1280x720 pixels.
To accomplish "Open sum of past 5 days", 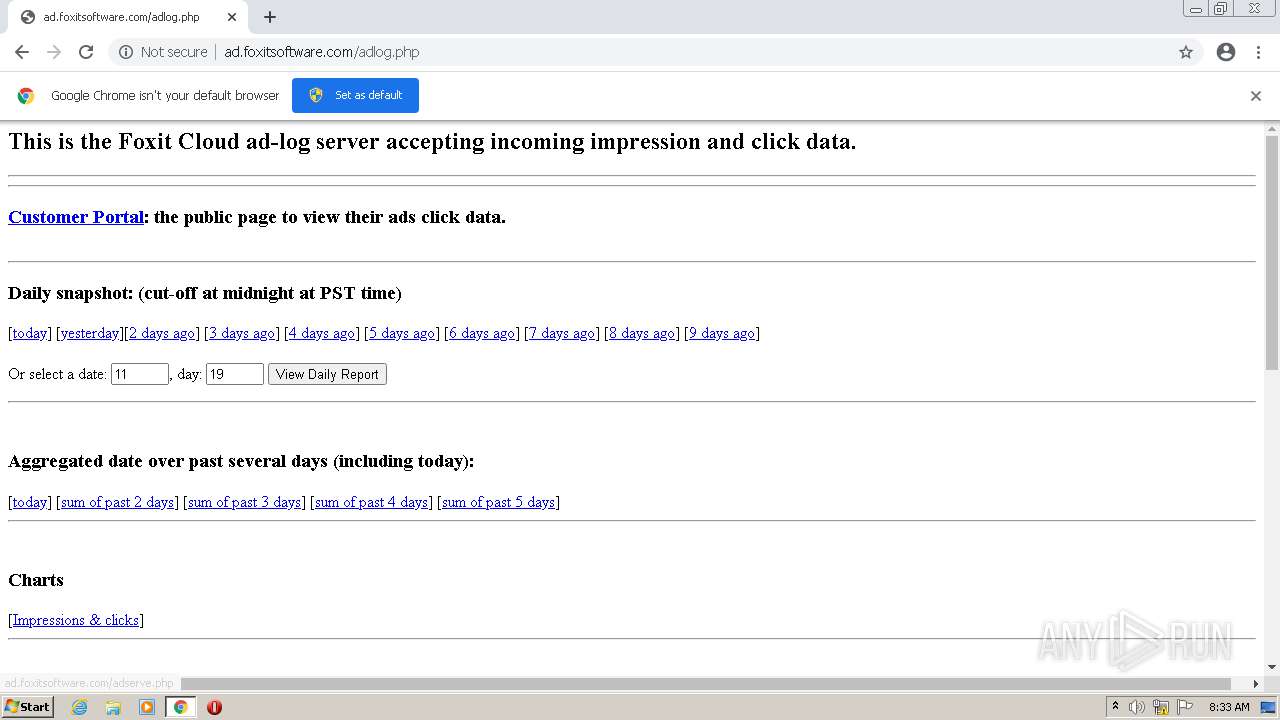I will click(x=499, y=502).
